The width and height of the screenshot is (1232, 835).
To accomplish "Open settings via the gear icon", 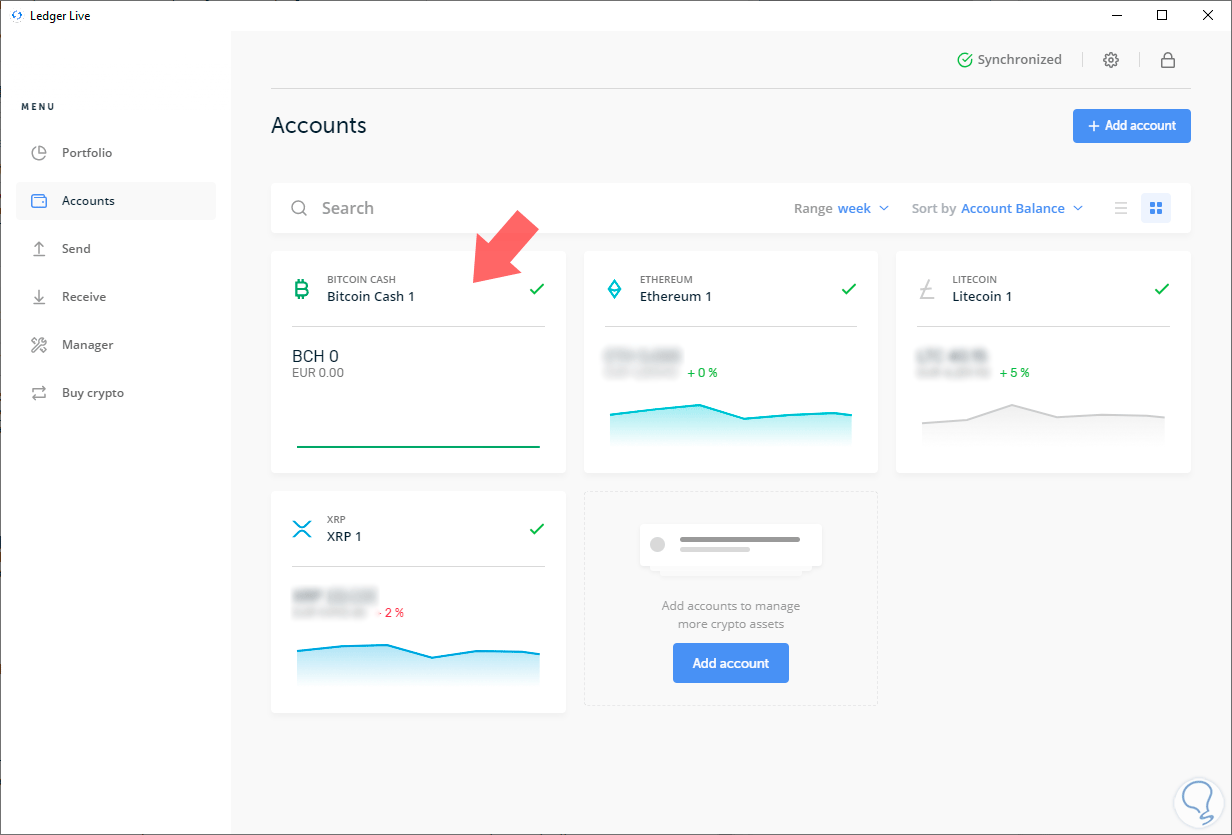I will [x=1111, y=60].
